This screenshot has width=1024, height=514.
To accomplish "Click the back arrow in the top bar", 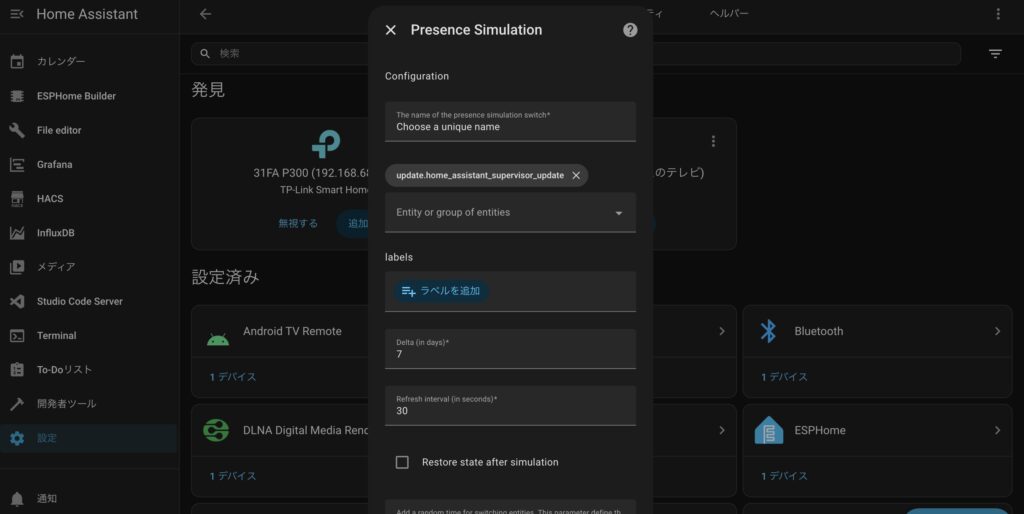I will click(x=205, y=14).
